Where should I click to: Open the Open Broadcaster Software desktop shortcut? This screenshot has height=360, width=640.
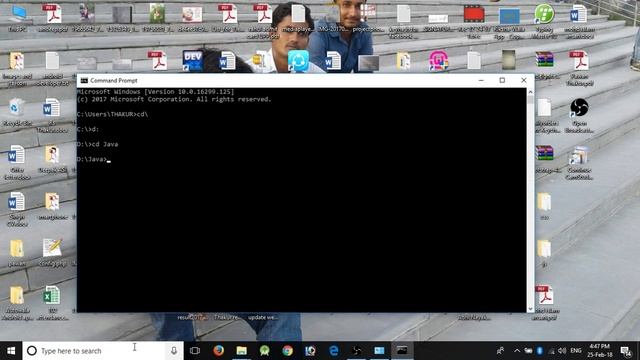pyautogui.click(x=579, y=115)
